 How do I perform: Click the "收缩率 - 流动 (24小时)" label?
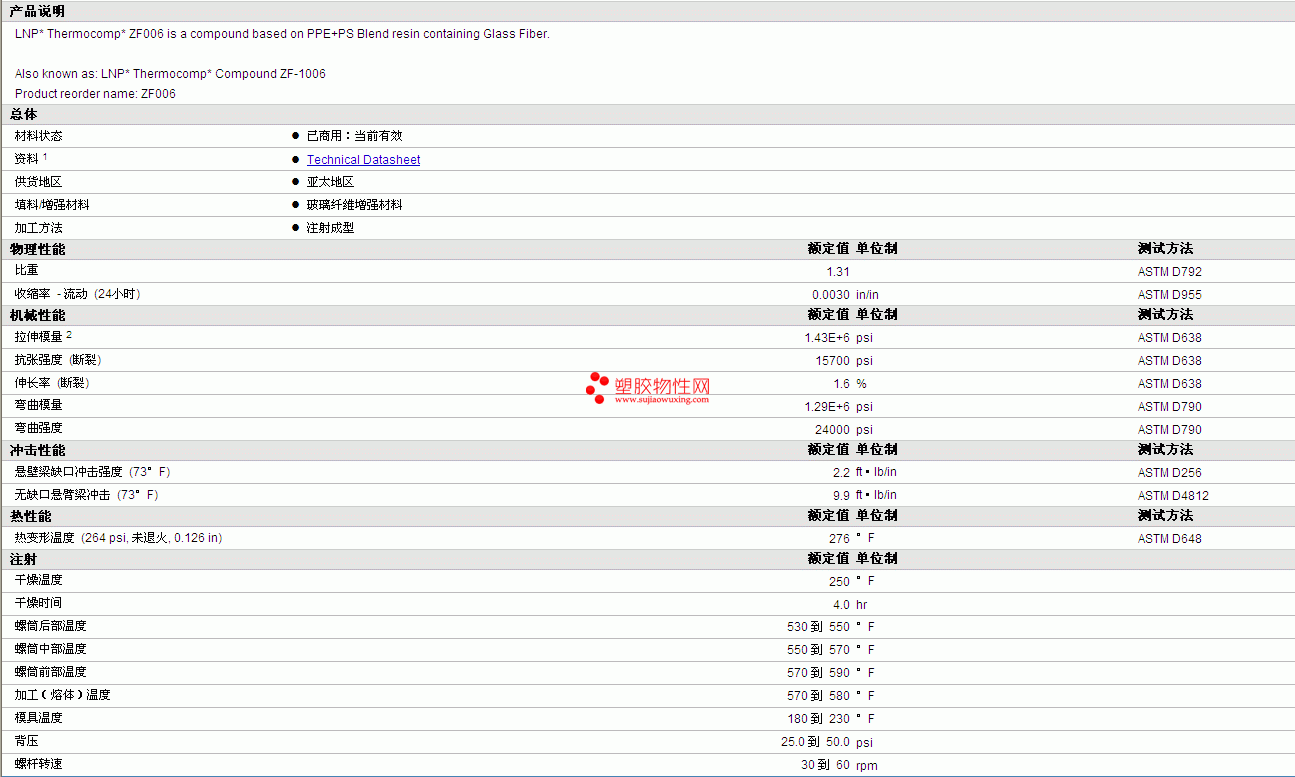point(78,294)
